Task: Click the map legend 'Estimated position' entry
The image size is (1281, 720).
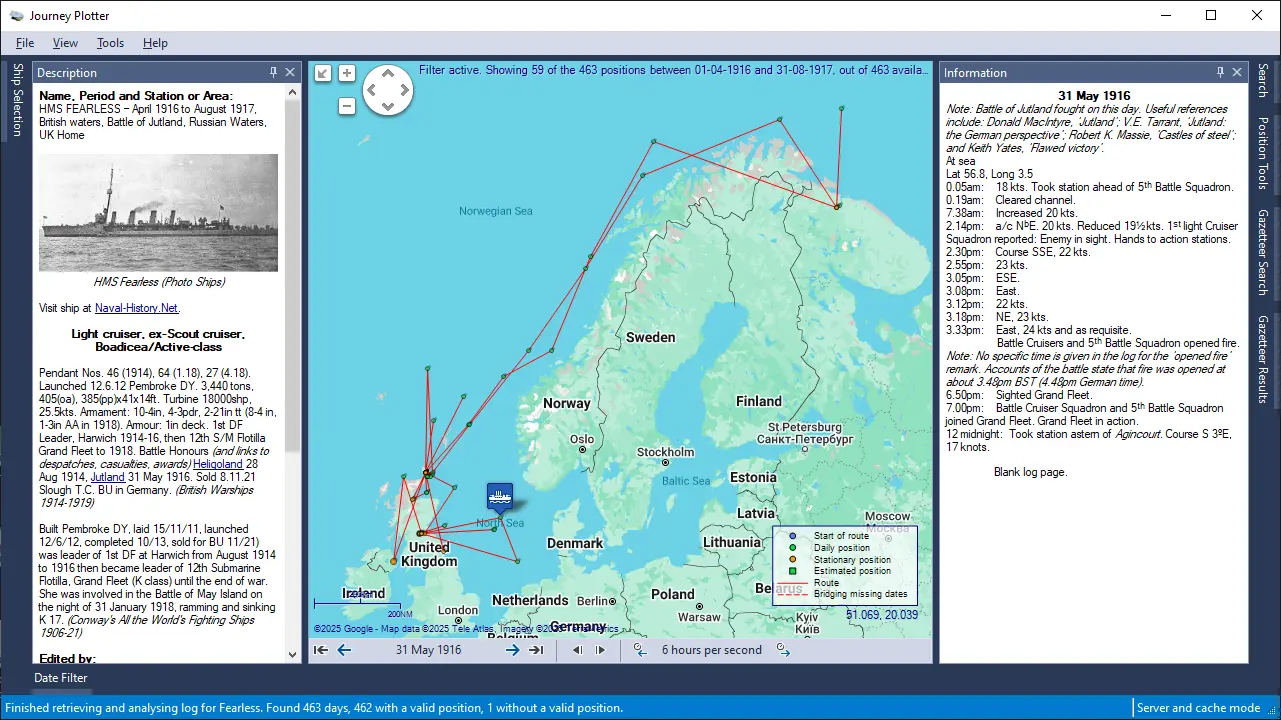Action: pyautogui.click(x=851, y=571)
